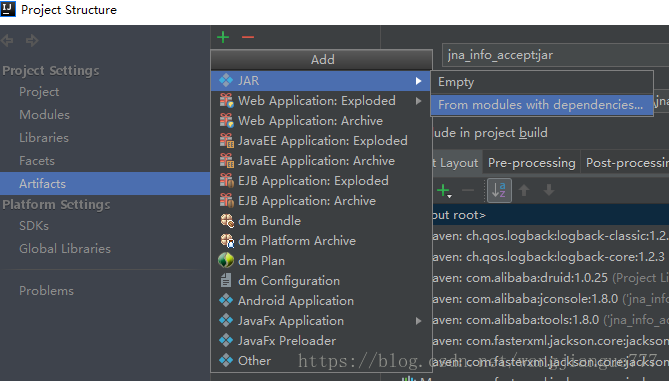Click the artifact name field jna_info_accept:jar
This screenshot has height=381, width=669.
[556, 55]
